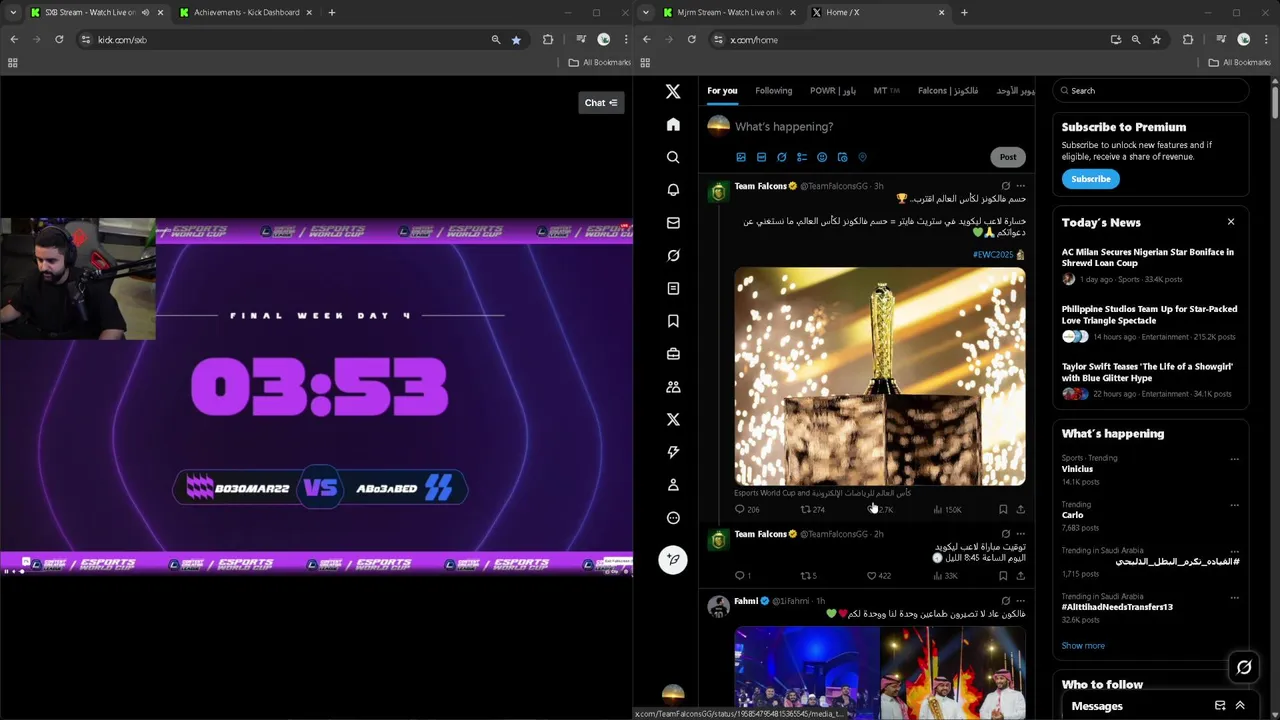
Task: Reload the x.com/home page
Action: point(692,39)
